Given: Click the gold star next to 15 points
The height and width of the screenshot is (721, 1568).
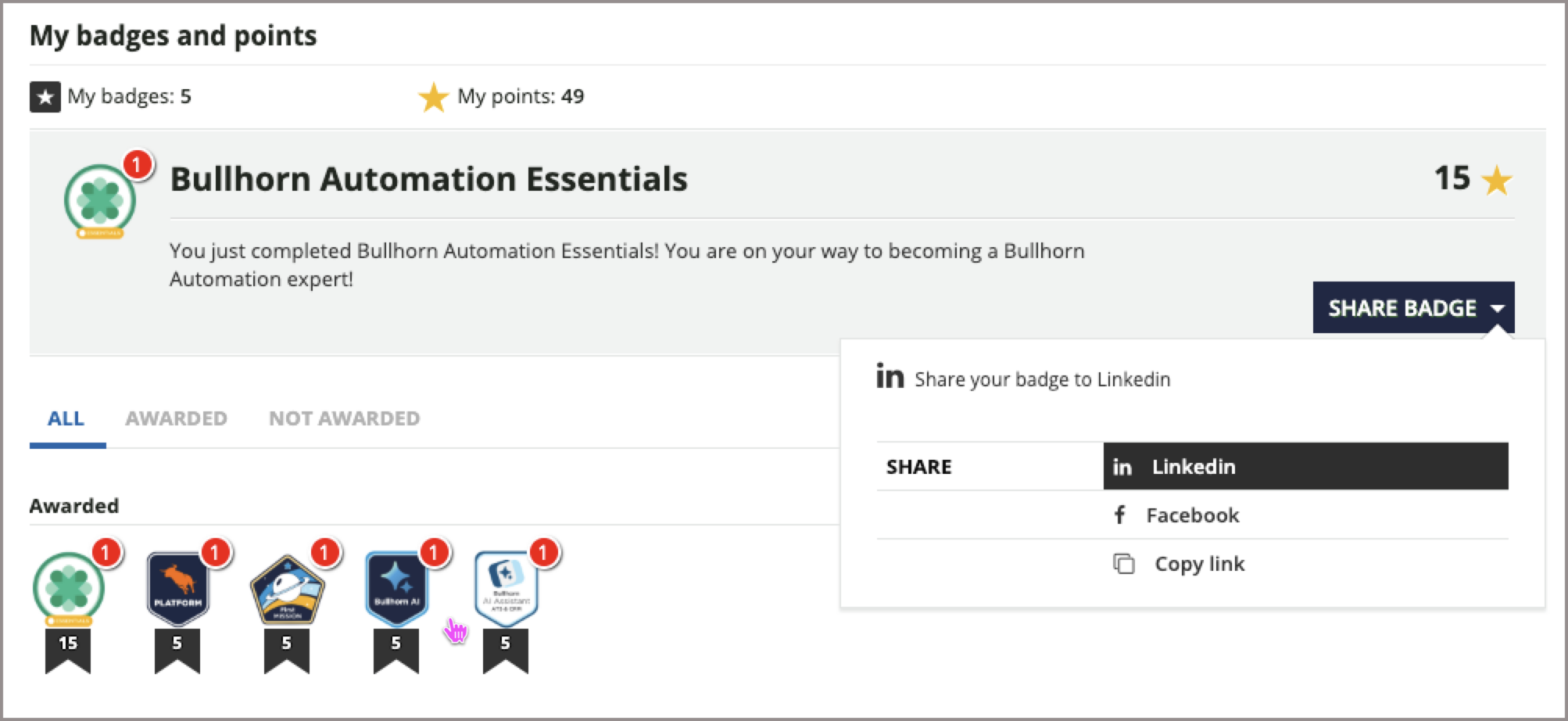Looking at the screenshot, I should (1497, 180).
